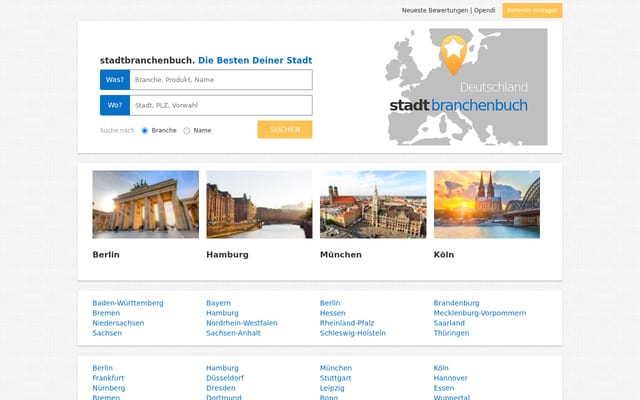The width and height of the screenshot is (640, 400).
Task: Click the orange star location pin on the map
Action: click(453, 55)
